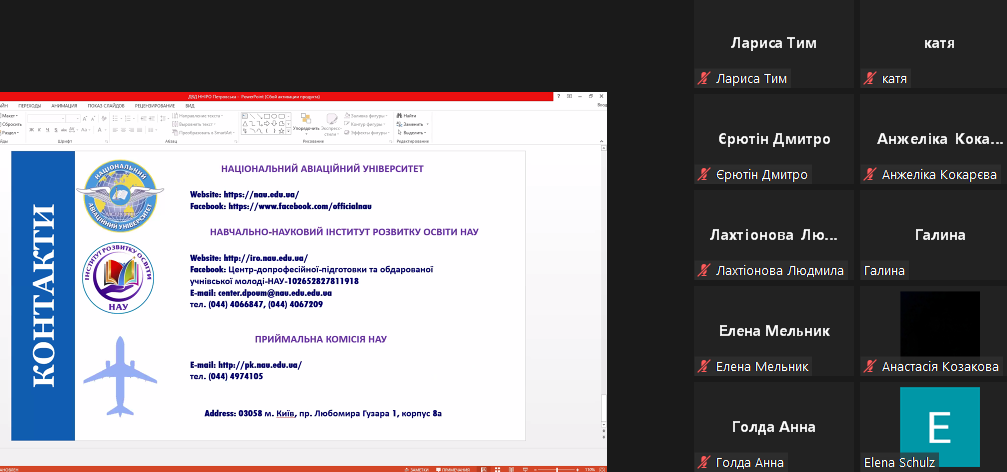1007x472 pixels.
Task: Click muted microphone icon next to катя
Action: [870, 79]
